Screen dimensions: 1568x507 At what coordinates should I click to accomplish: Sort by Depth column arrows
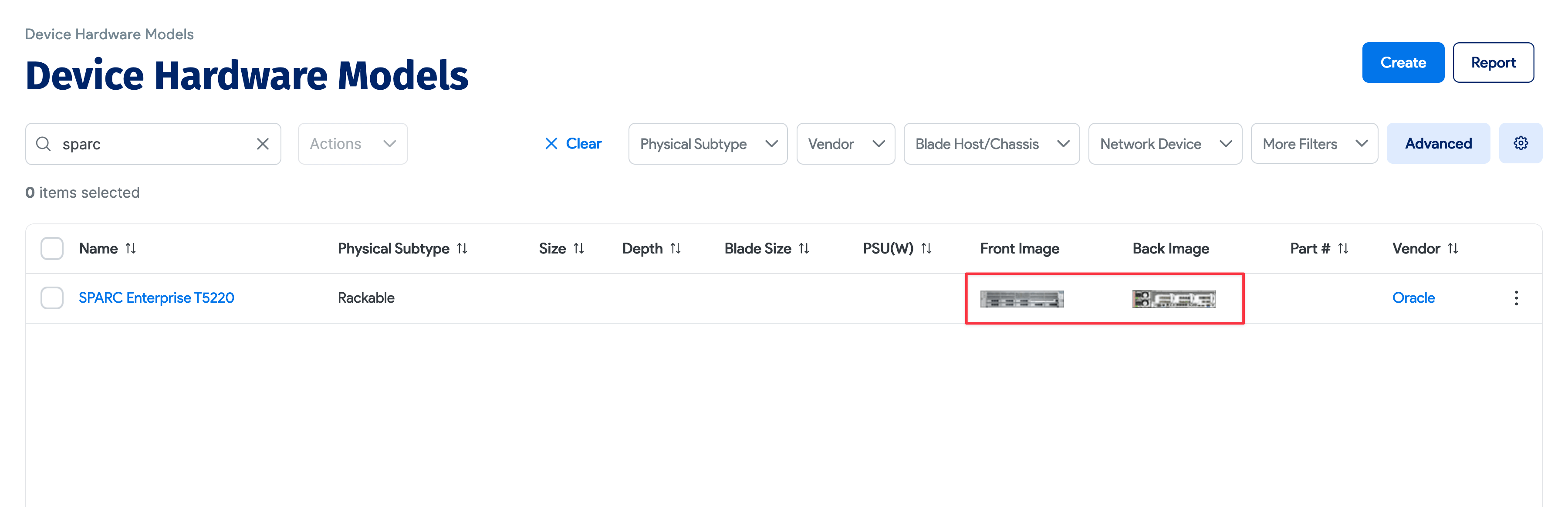click(676, 248)
